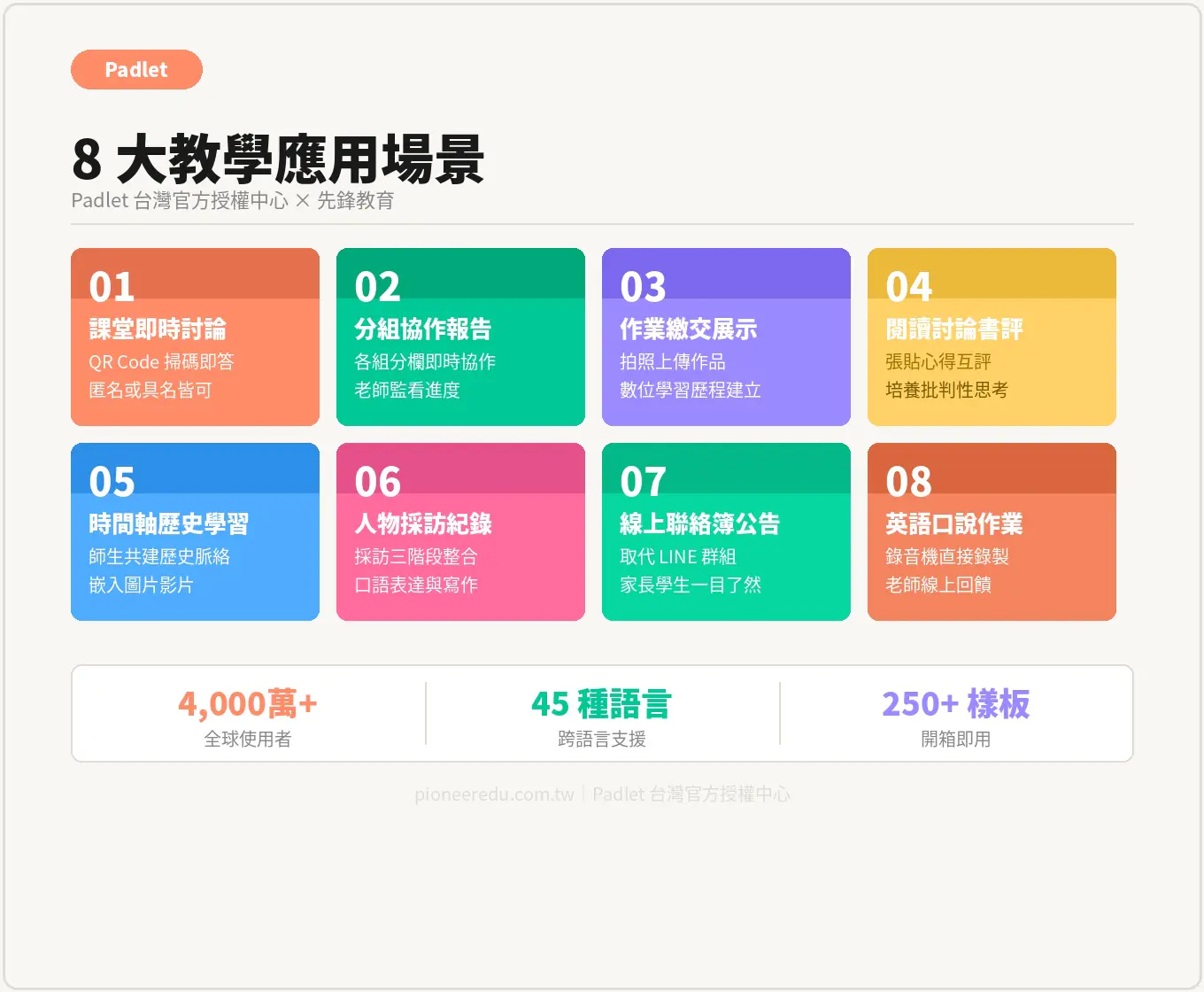
Task: Click the 250+ 樣板 statistic
Action: click(956, 704)
